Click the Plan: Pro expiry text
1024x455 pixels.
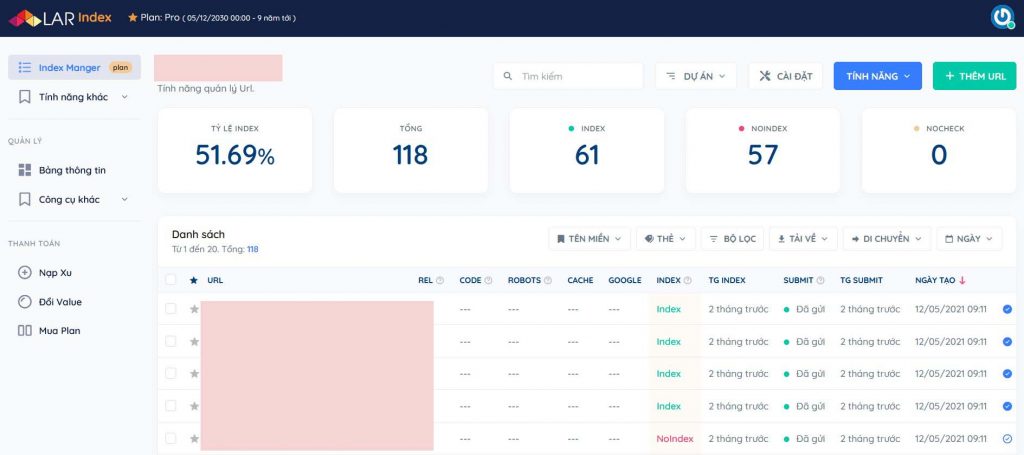(239, 18)
